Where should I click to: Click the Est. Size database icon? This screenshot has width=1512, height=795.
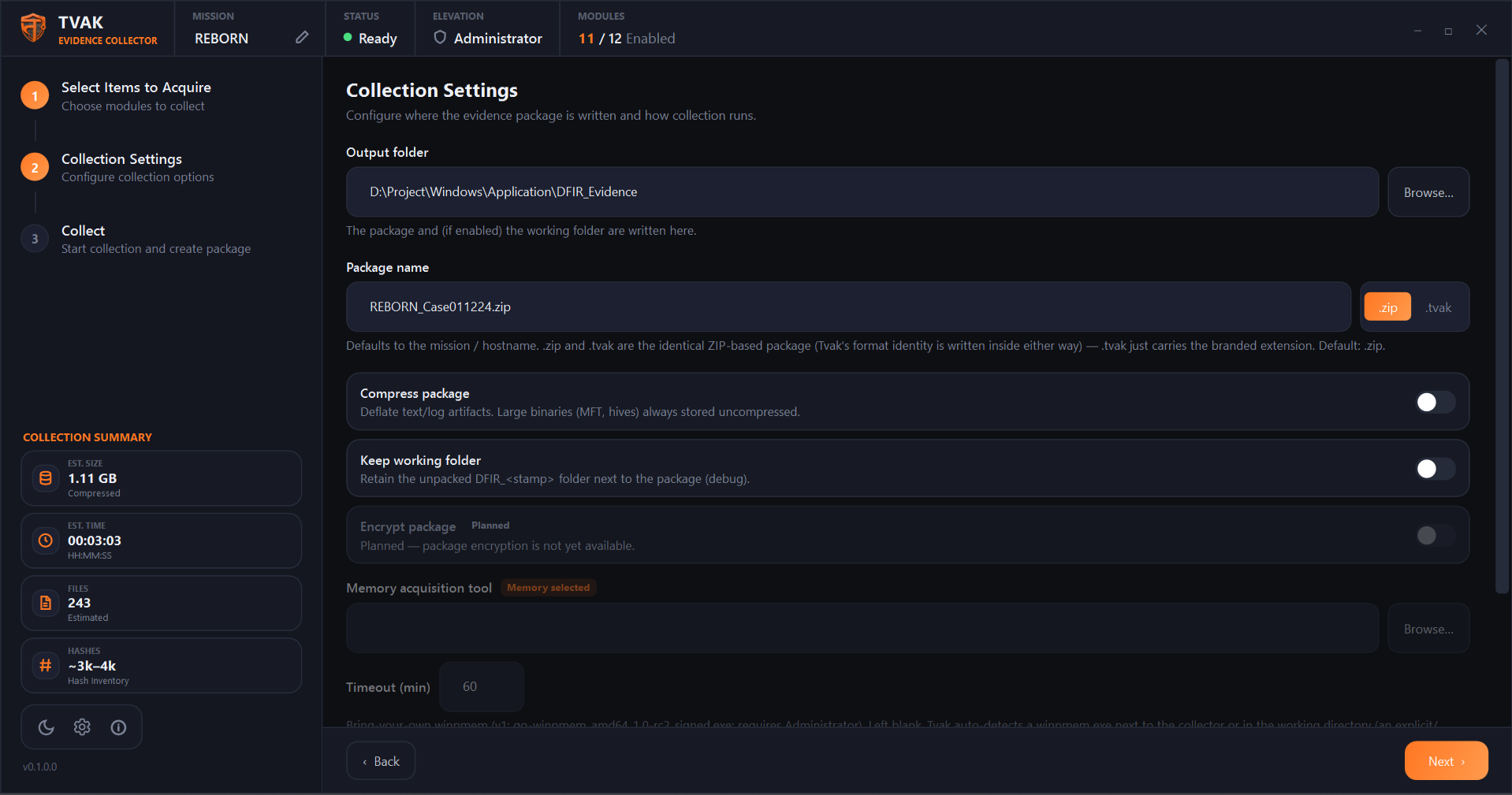(x=46, y=478)
